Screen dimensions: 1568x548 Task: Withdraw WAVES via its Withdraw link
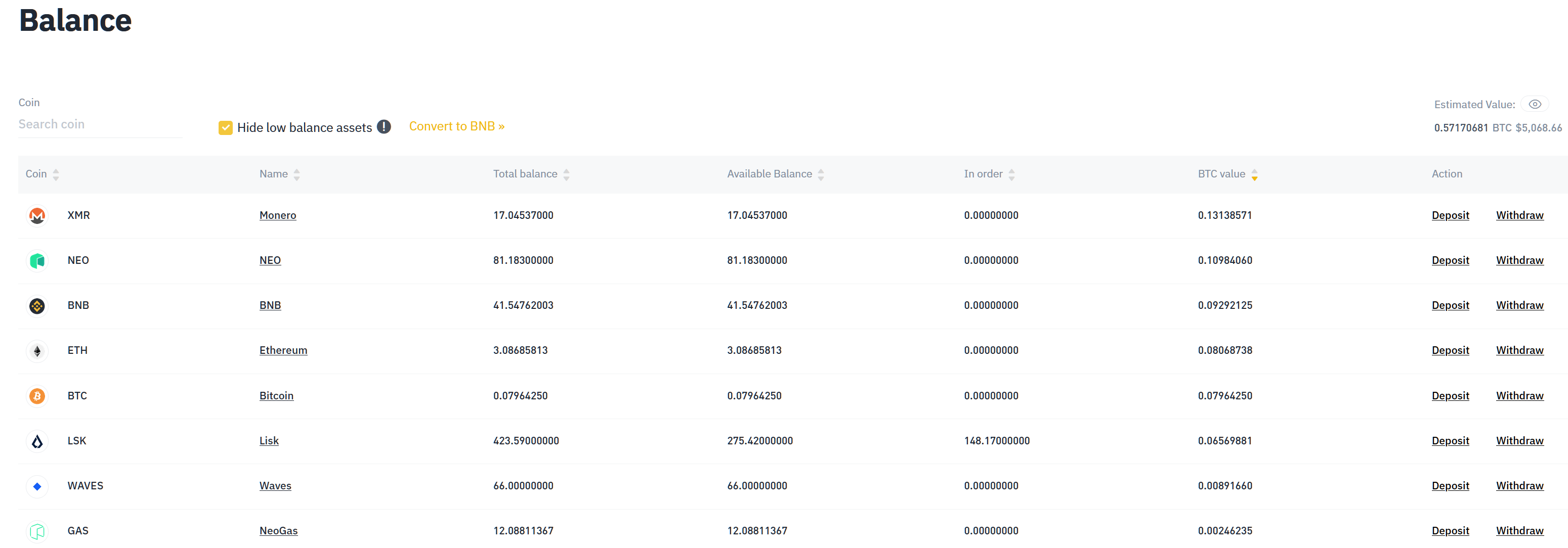(1519, 485)
